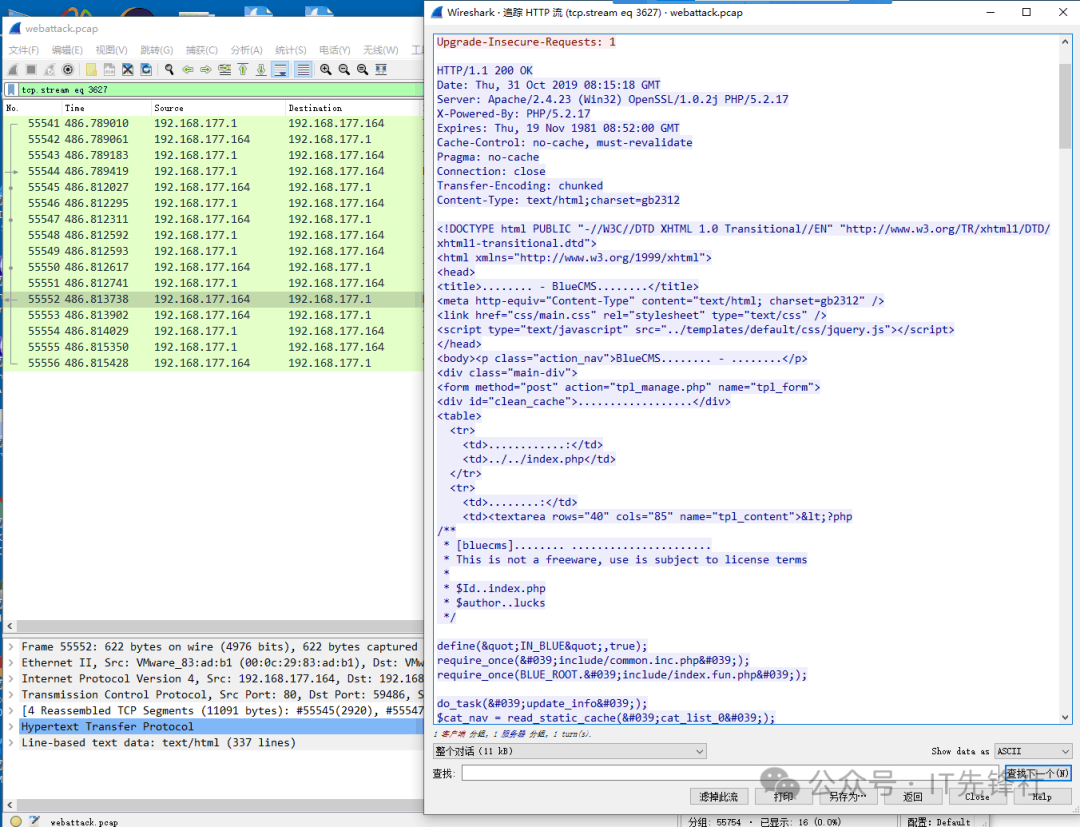This screenshot has width=1080, height=827.
Task: Click expert information circle in status bar
Action: [15, 821]
